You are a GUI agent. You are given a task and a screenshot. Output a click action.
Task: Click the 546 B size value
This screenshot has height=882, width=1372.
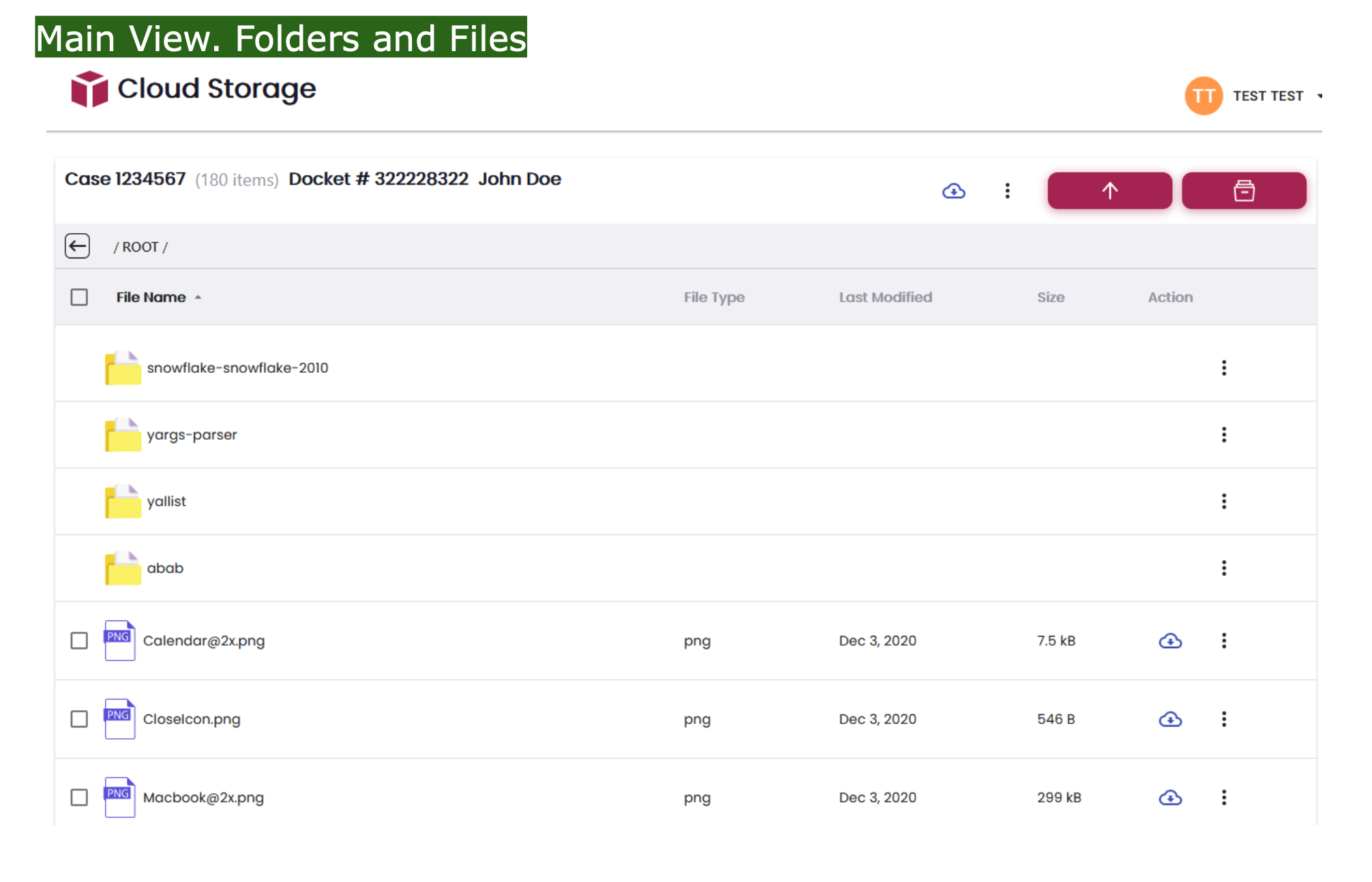pyautogui.click(x=1056, y=719)
